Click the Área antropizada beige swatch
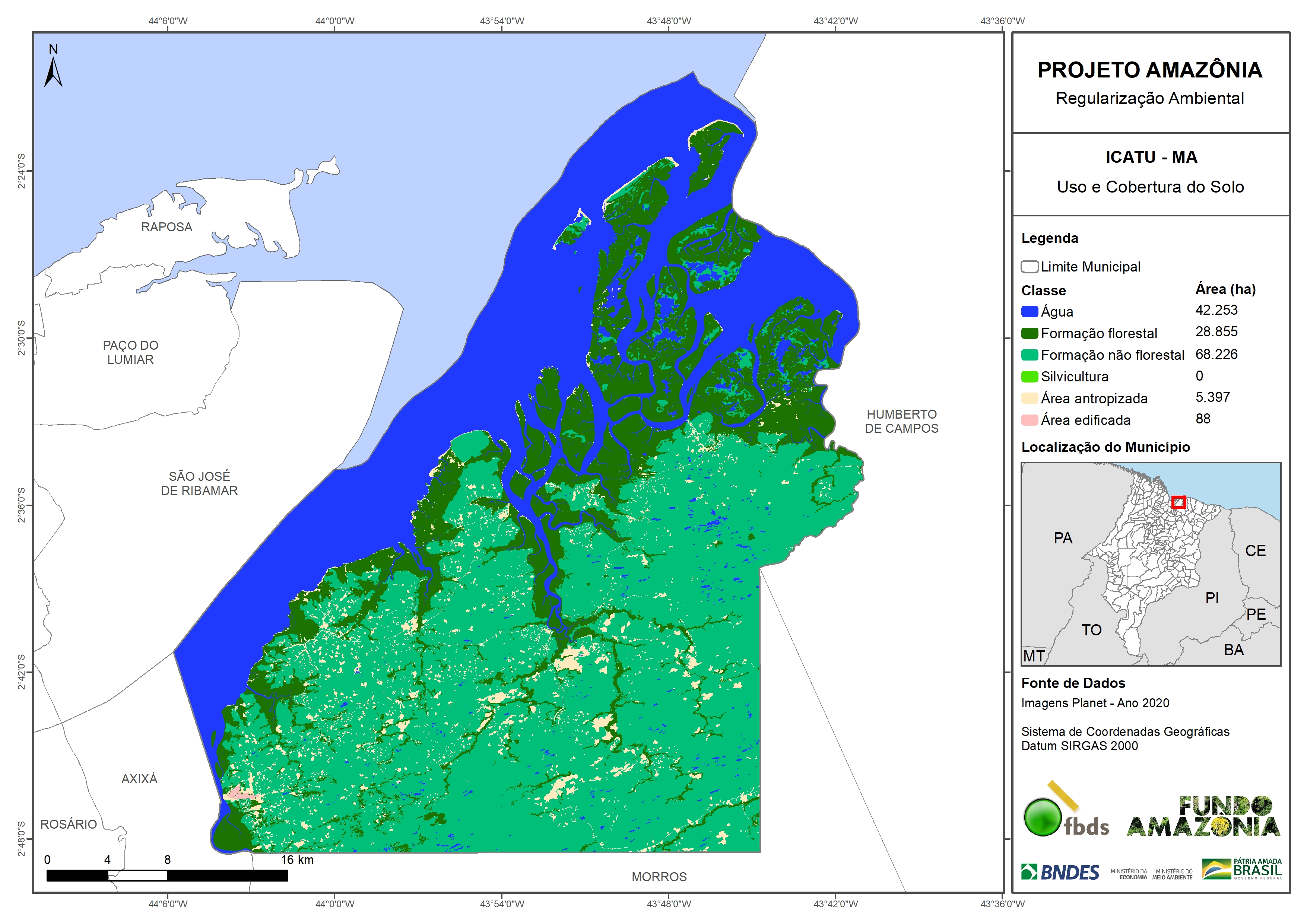The width and height of the screenshot is (1307, 924). [x=1029, y=398]
